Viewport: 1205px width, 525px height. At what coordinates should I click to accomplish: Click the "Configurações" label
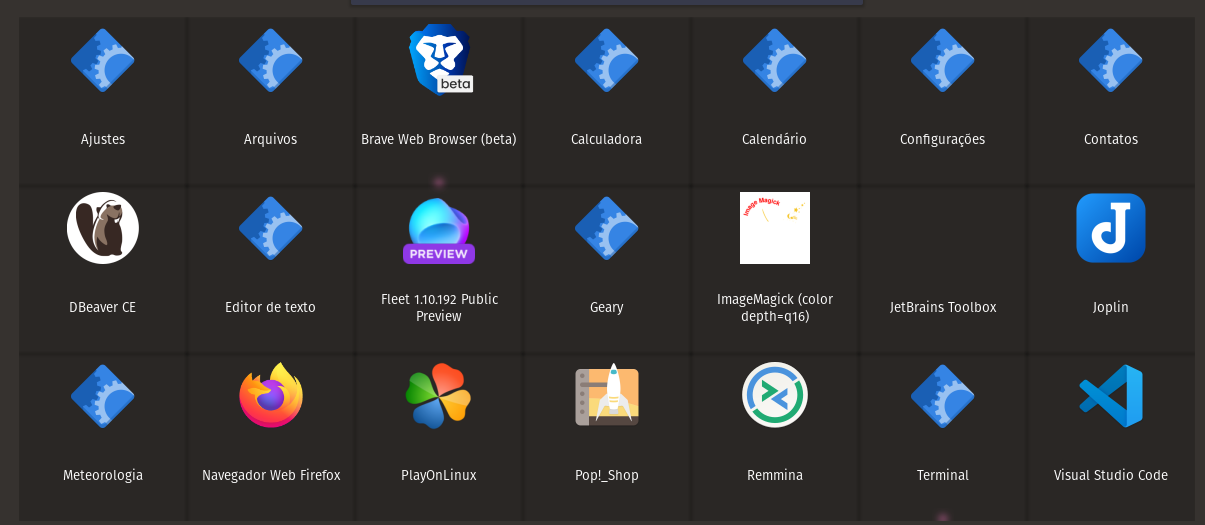tap(943, 139)
